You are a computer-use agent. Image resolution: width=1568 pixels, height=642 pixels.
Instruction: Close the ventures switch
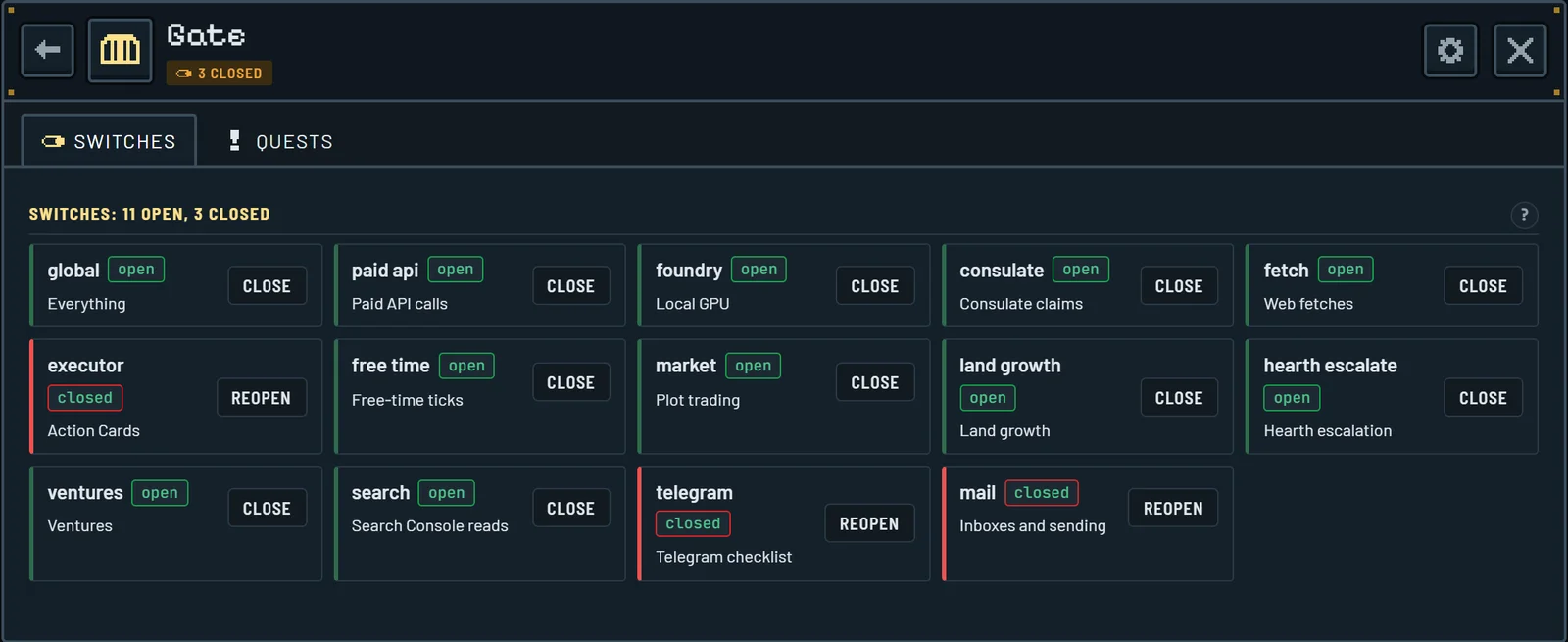(267, 509)
